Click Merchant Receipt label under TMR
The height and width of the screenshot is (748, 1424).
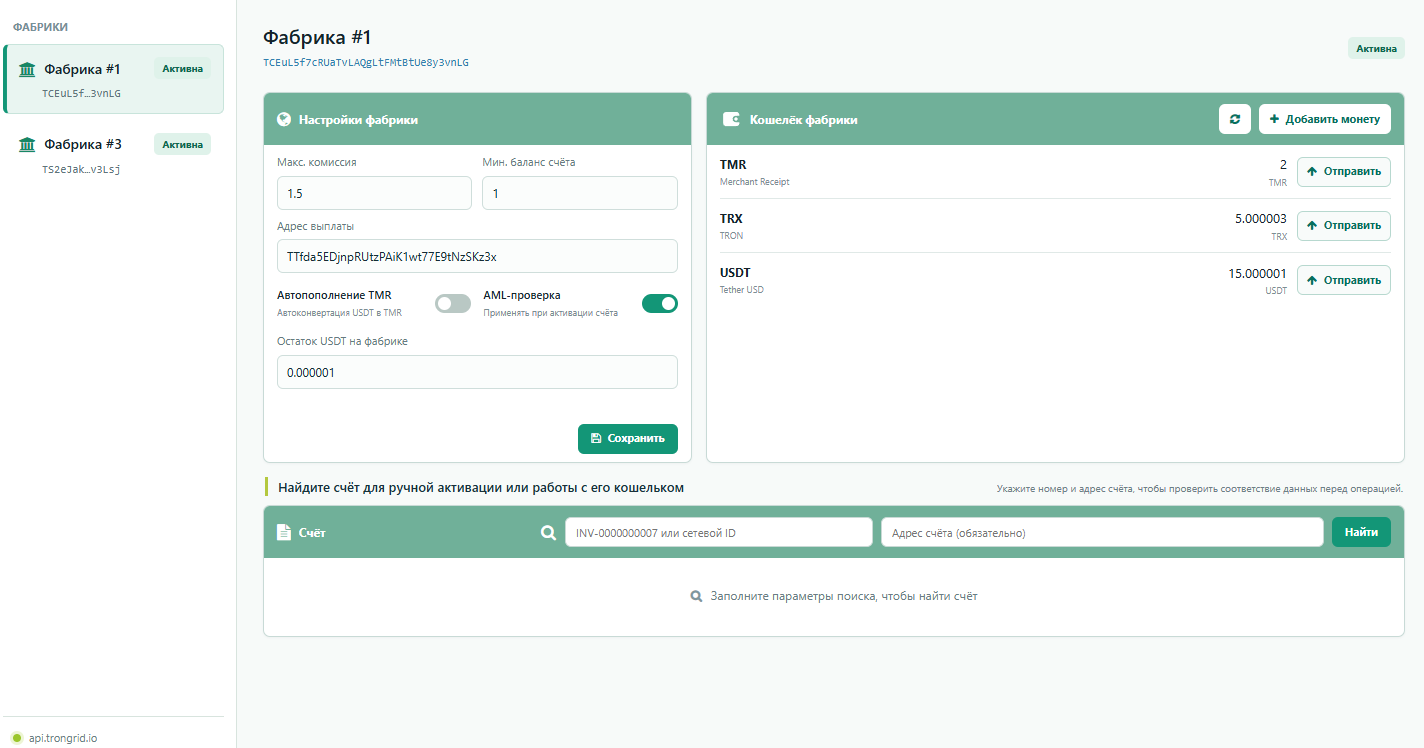click(x=755, y=182)
